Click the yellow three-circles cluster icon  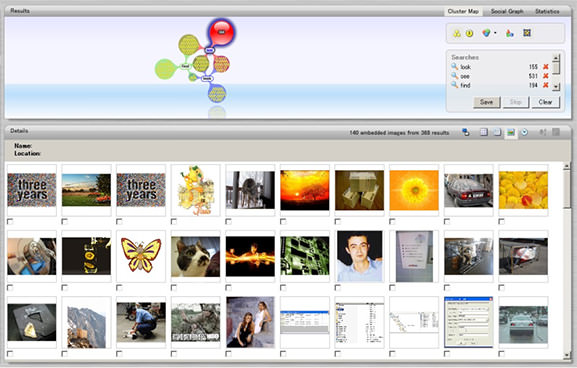(x=457, y=33)
